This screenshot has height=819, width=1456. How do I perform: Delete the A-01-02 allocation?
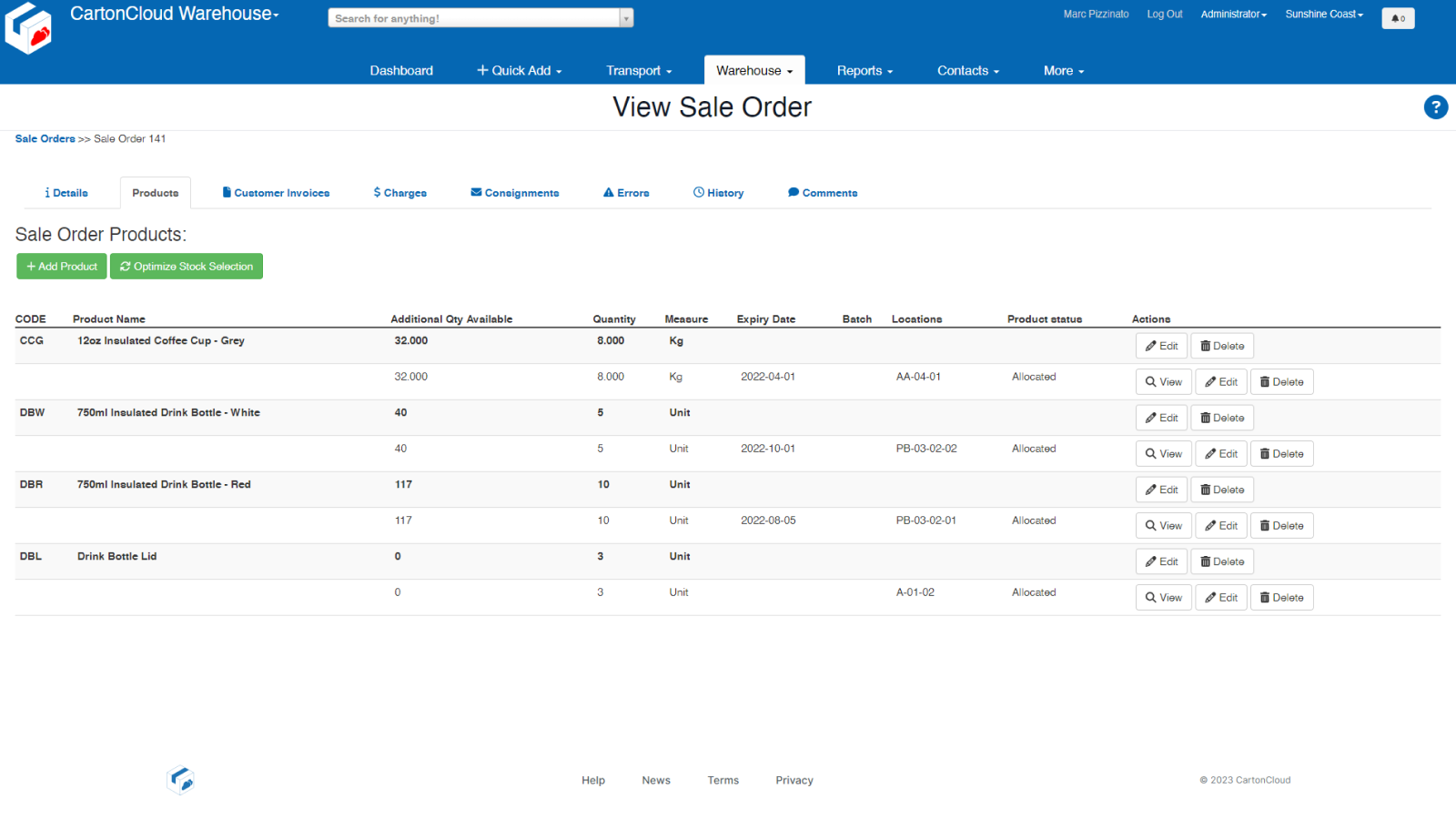(1282, 598)
